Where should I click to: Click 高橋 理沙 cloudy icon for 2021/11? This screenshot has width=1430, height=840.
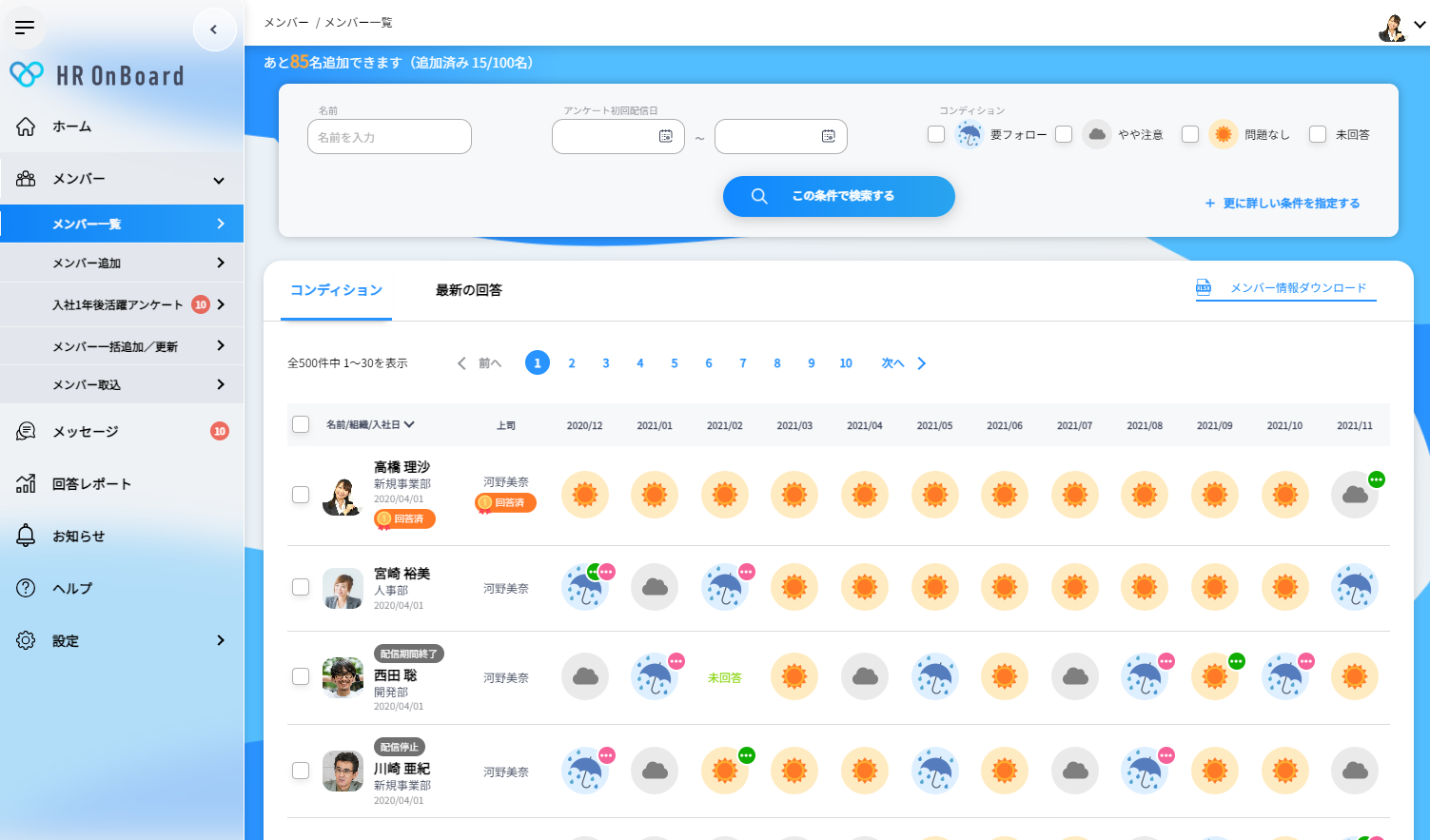(1355, 495)
